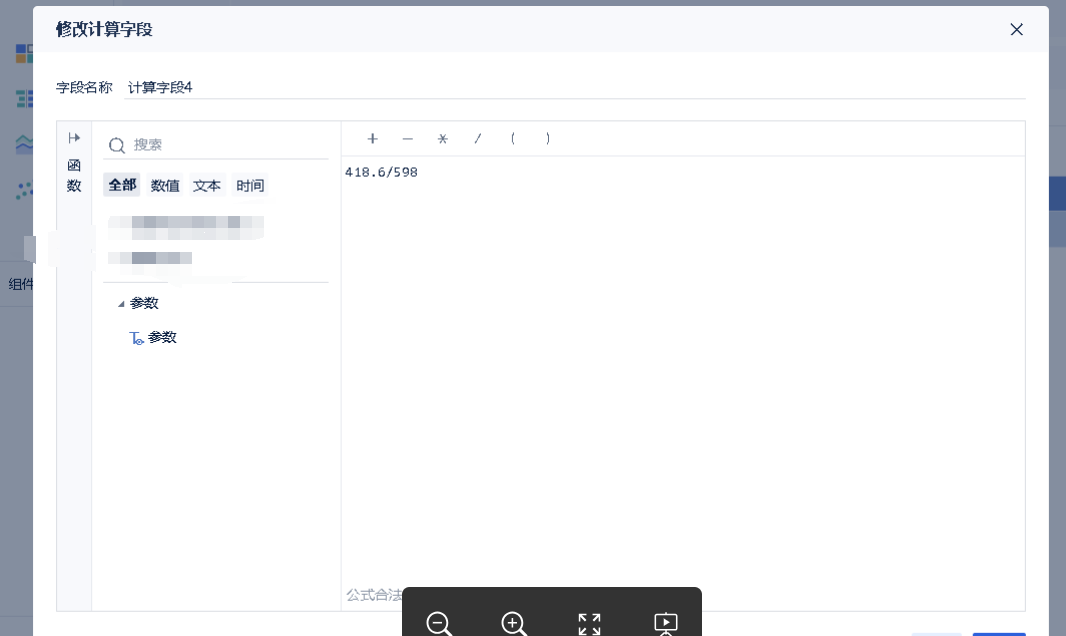Edit the 字段名称 field 计算字段4
This screenshot has height=636, width=1066.
pos(574,88)
